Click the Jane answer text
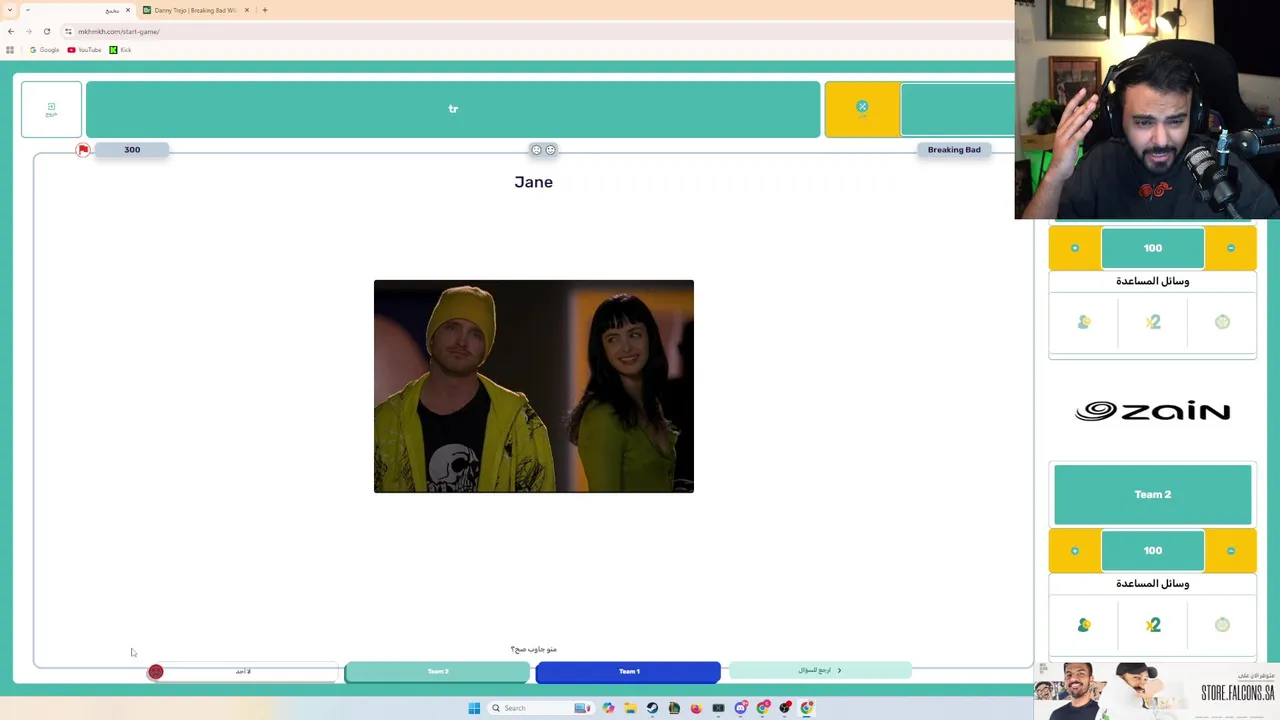Viewport: 1280px width, 720px height. 534,182
